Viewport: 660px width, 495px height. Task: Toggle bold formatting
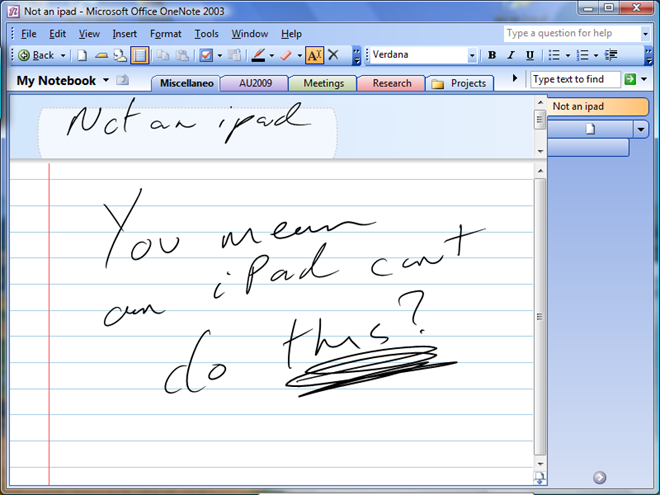(492, 55)
